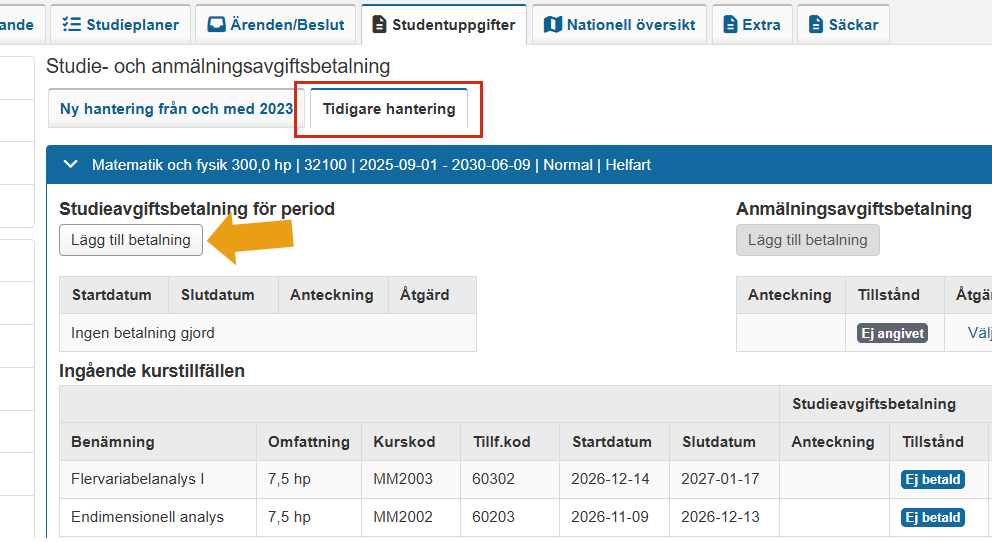
Task: Click start date 2026-11-09
Action: [x=610, y=517]
